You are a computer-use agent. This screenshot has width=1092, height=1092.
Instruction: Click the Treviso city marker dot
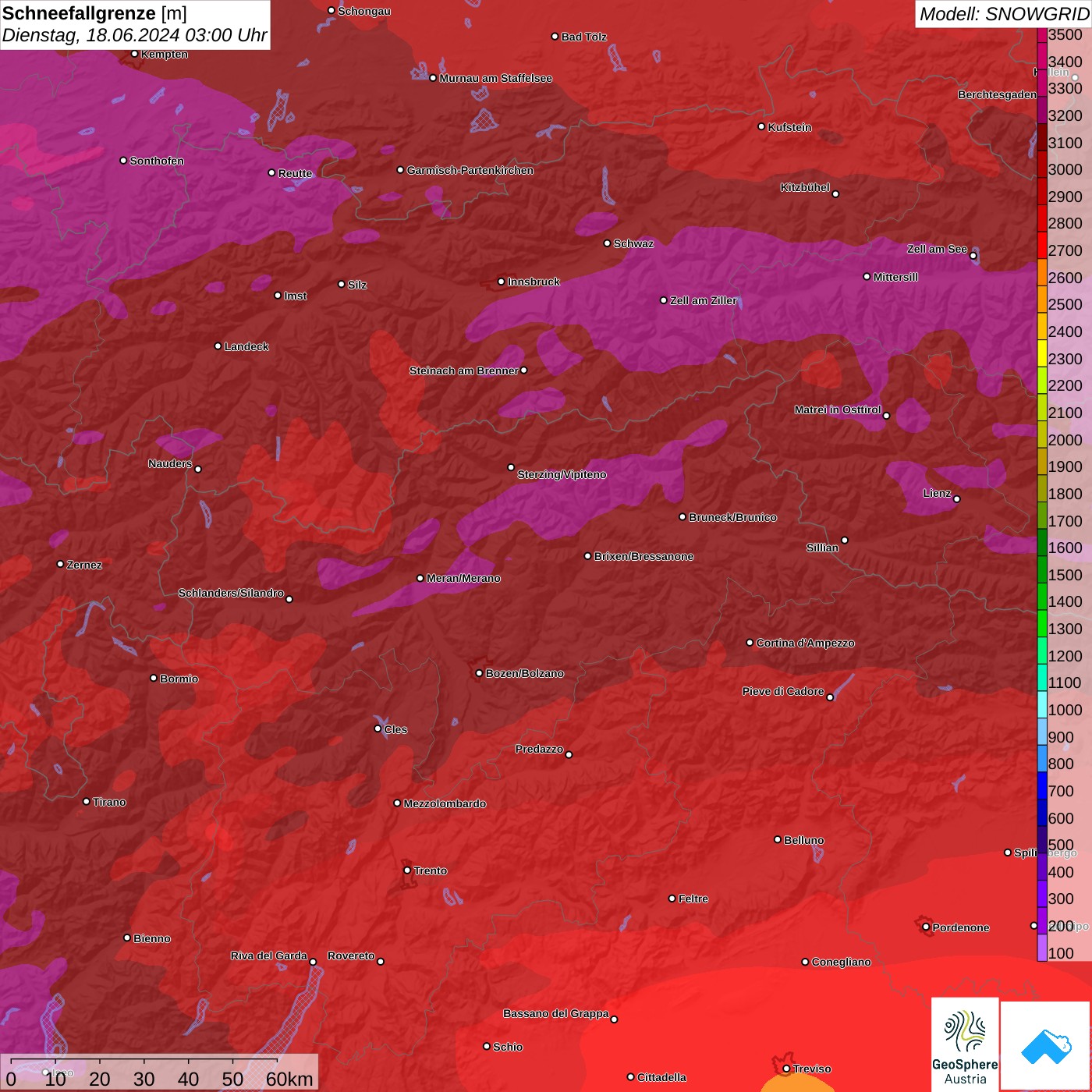[x=786, y=1069]
